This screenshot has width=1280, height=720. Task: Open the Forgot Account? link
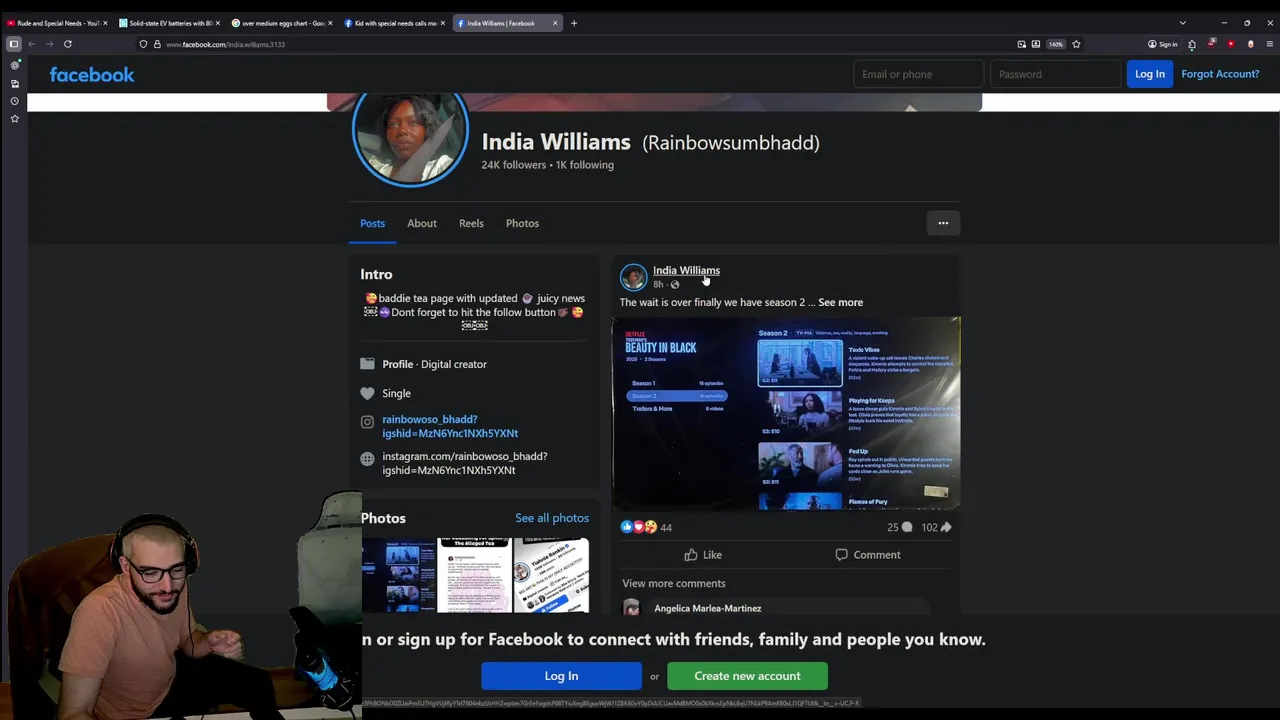pyautogui.click(x=1220, y=74)
